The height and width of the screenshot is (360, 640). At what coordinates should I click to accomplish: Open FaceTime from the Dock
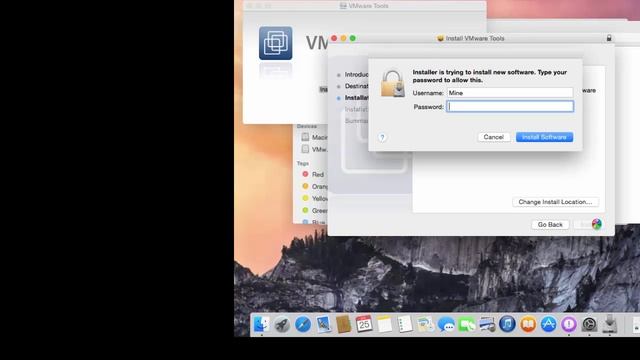(x=466, y=325)
